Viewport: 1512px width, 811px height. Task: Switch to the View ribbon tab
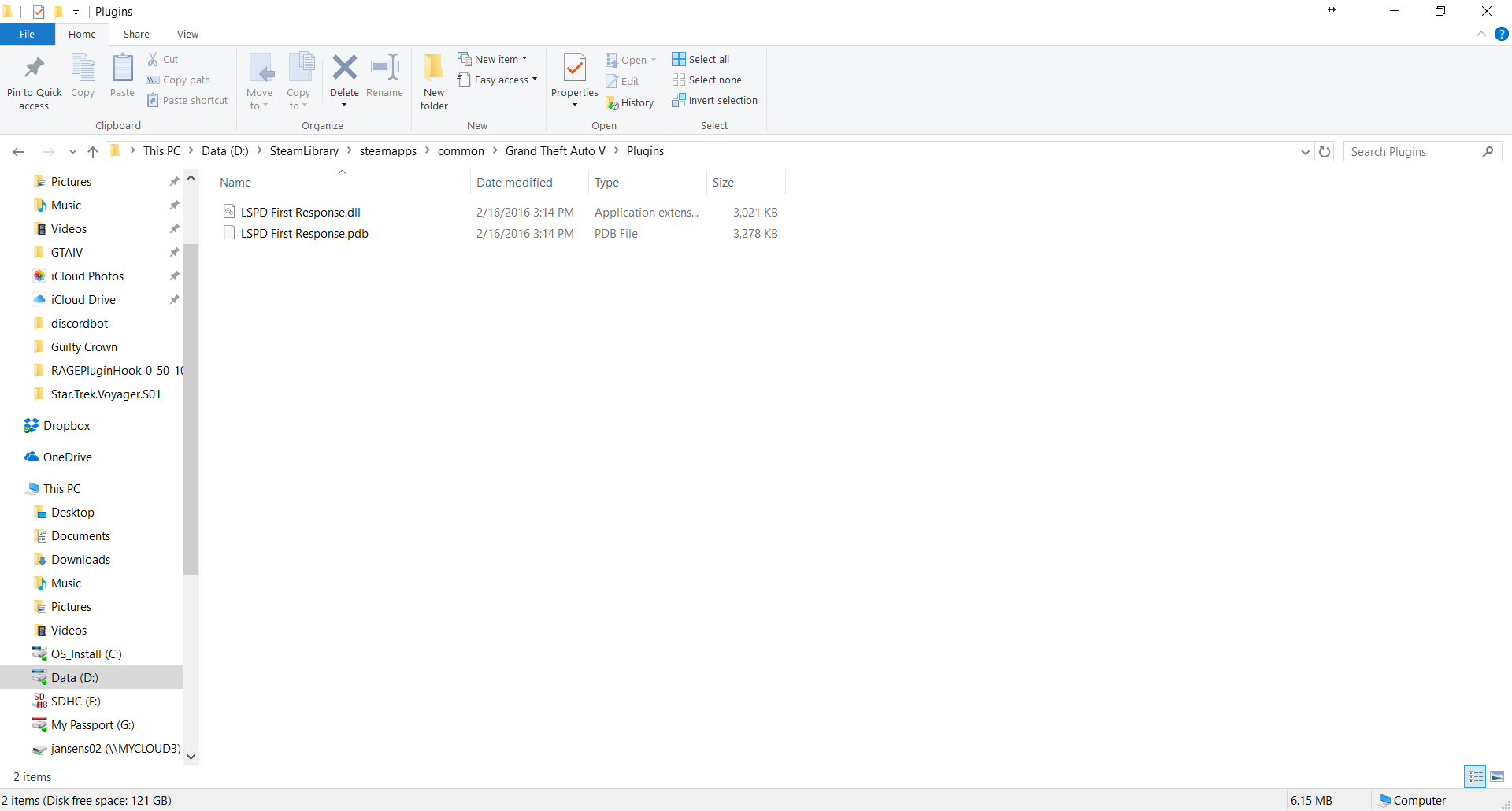click(187, 34)
